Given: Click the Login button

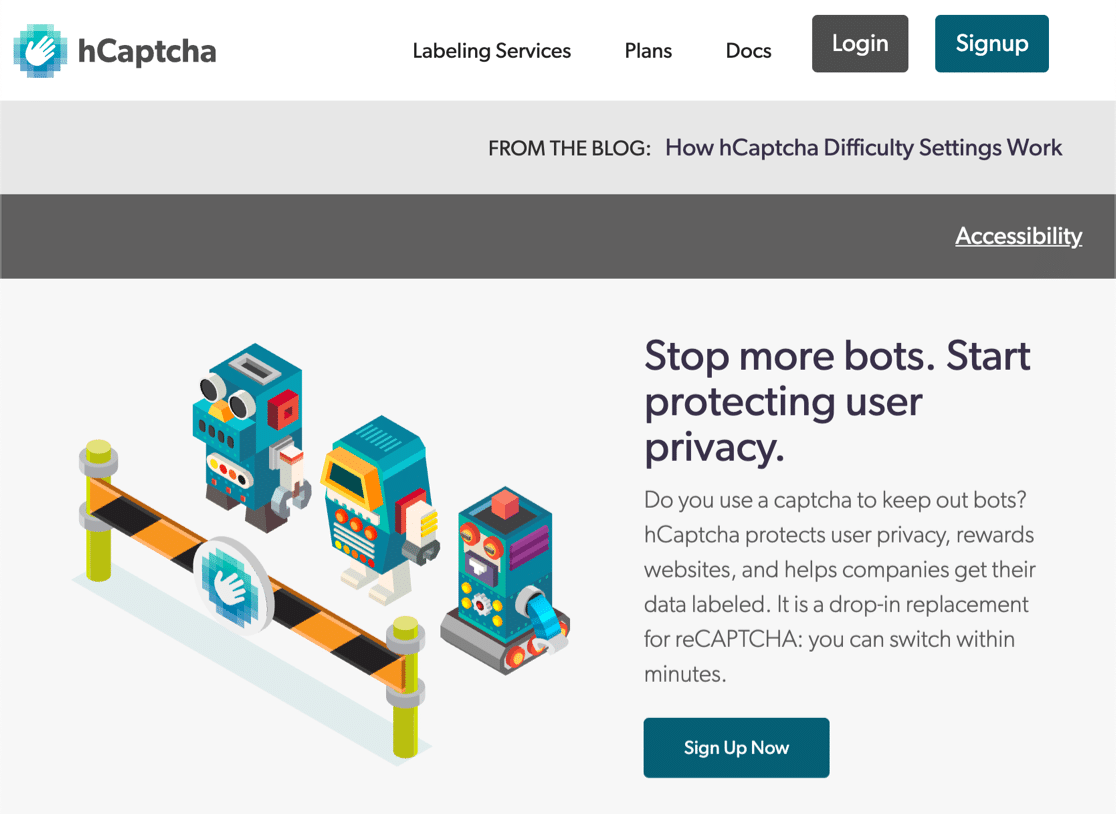Looking at the screenshot, I should tap(860, 43).
